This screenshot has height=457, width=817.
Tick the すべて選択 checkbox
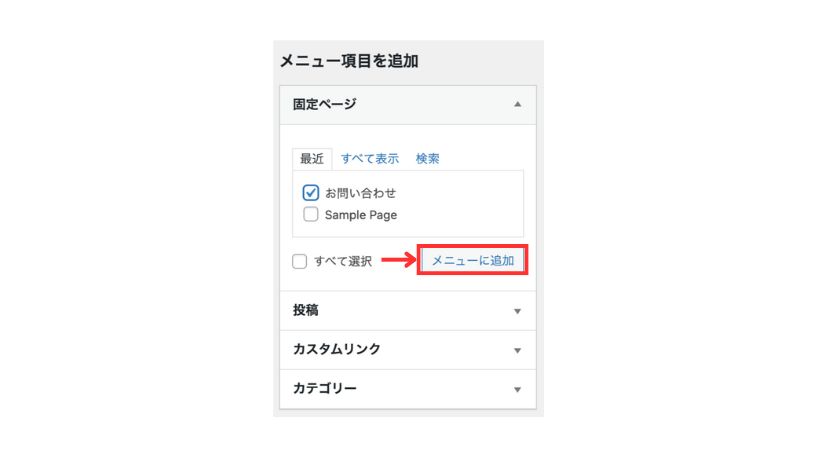300,261
